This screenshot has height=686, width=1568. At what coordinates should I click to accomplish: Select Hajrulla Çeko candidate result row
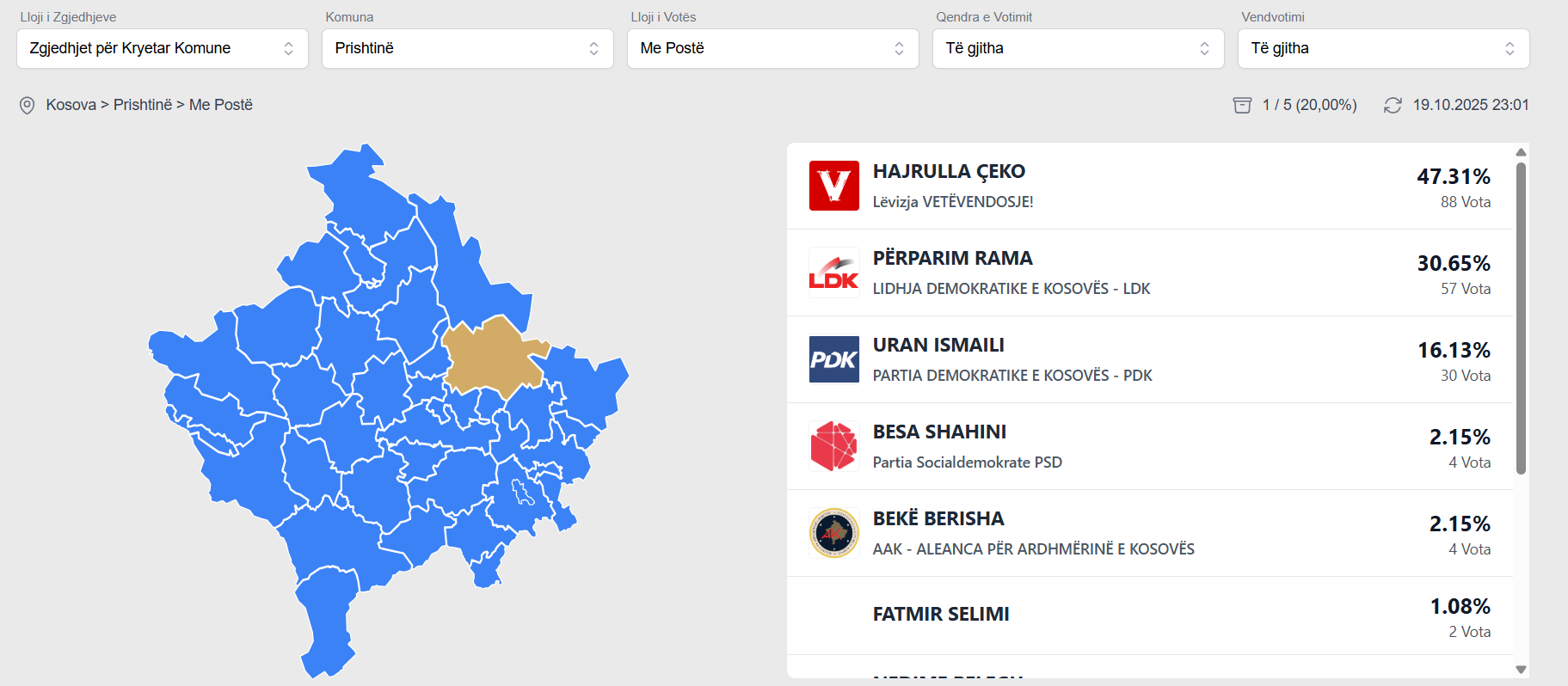(x=1149, y=186)
